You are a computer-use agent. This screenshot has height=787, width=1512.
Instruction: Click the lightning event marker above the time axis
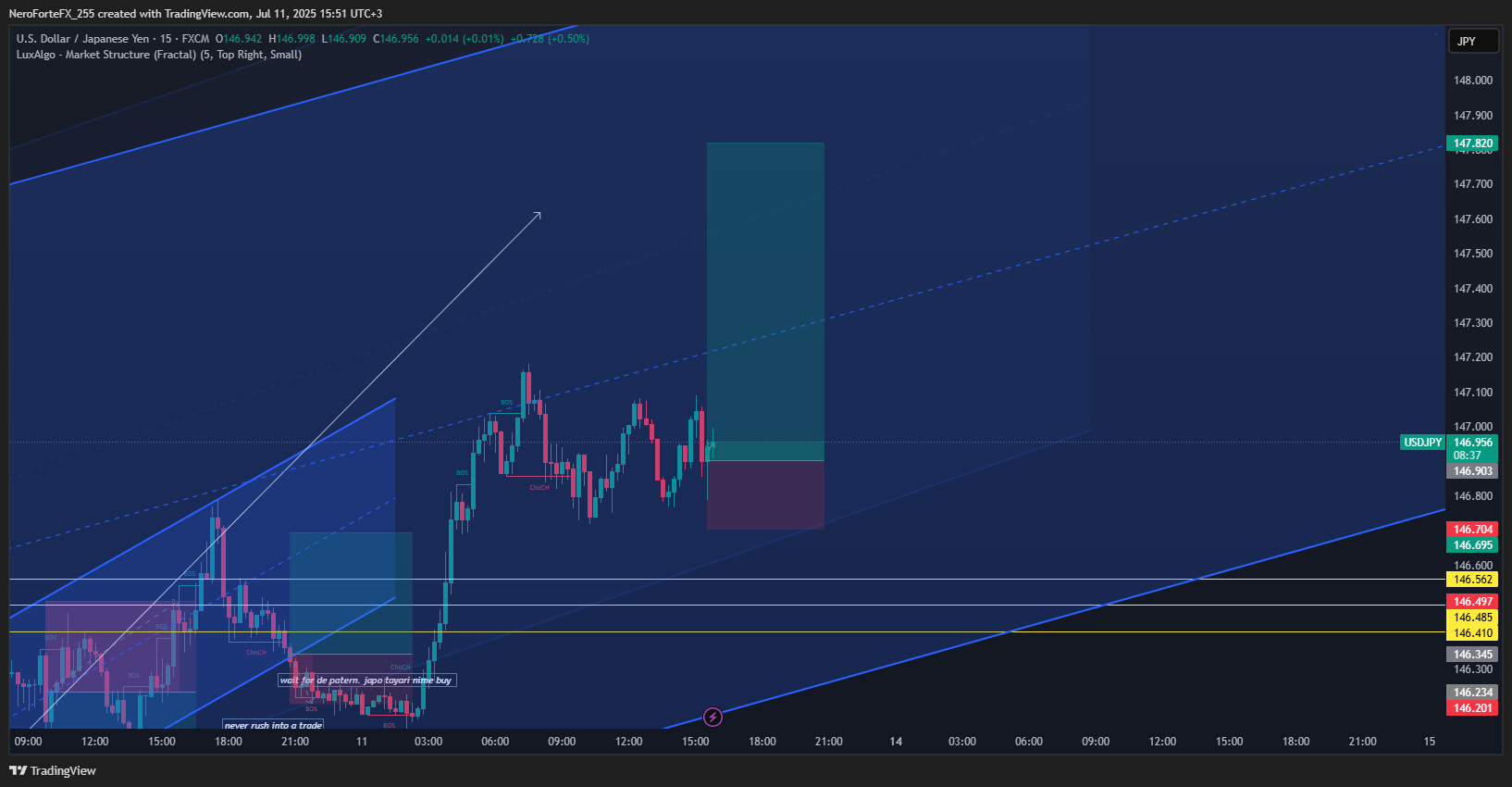click(x=713, y=717)
